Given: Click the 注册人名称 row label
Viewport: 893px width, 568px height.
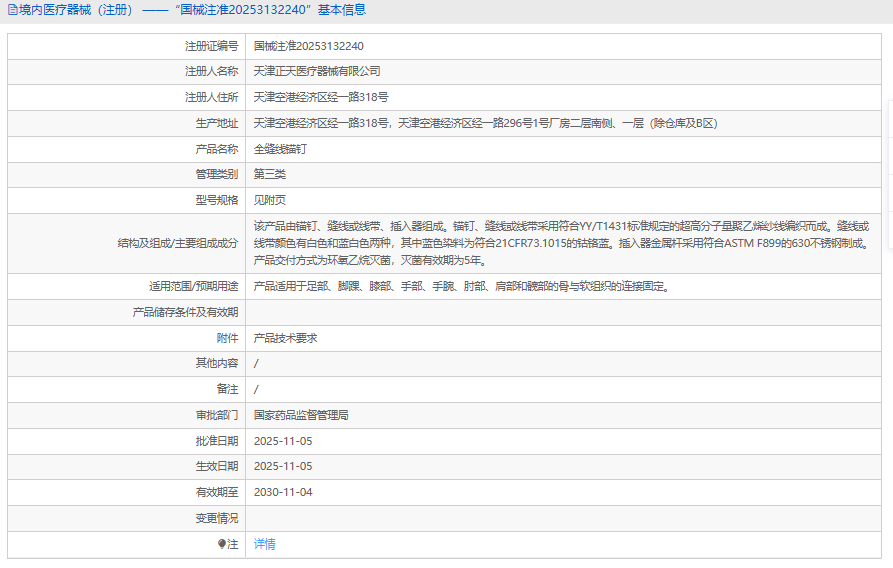Looking at the screenshot, I should tap(211, 71).
